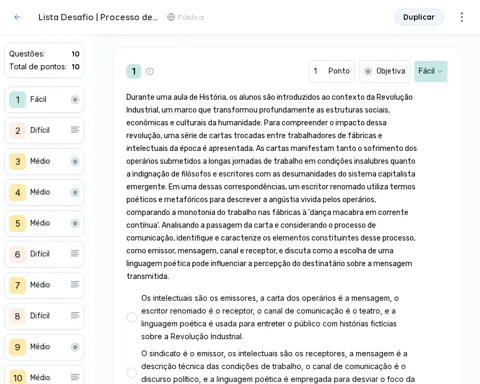480x384 pixels.
Task: Click the 'Total de pontos: 10' text
Action: click(44, 67)
